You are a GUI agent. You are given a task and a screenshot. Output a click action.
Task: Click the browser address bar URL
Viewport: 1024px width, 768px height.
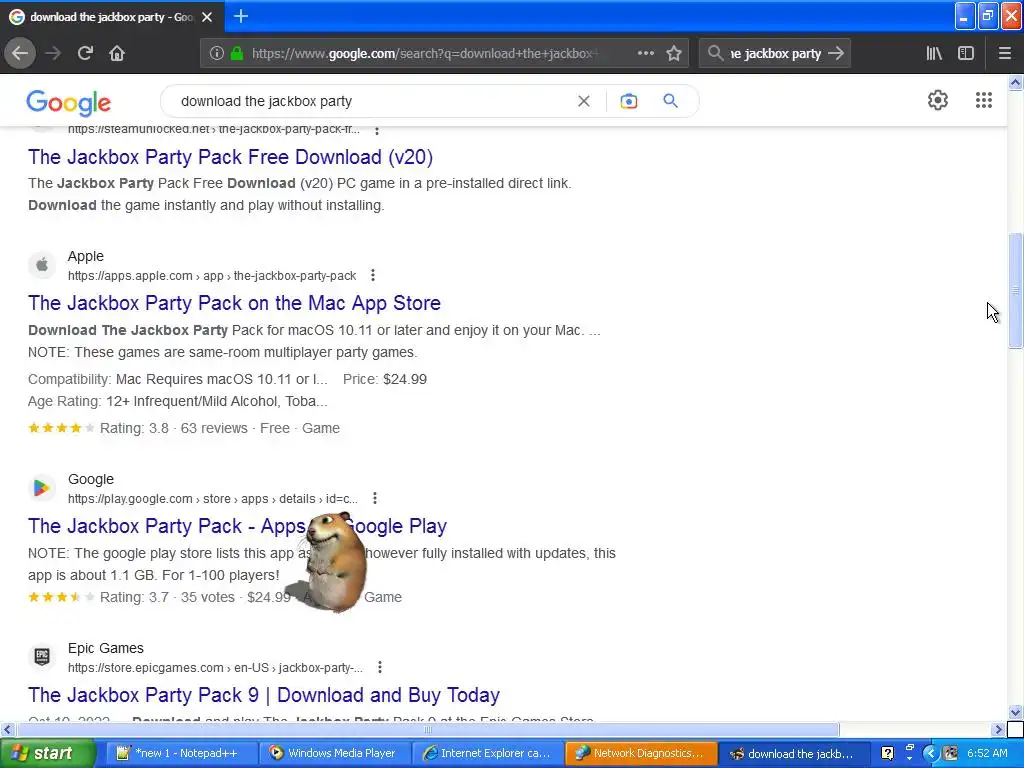(x=424, y=54)
